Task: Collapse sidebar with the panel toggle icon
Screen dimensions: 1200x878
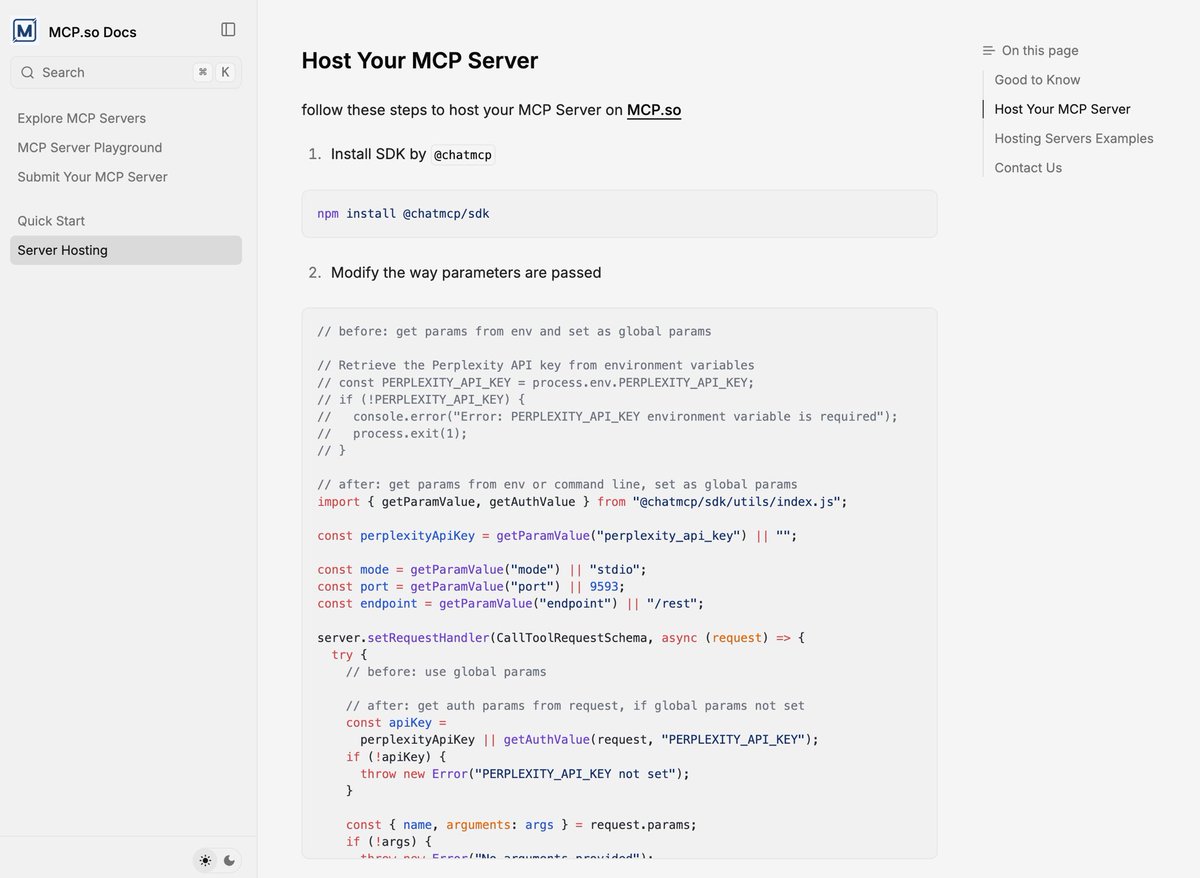Action: [228, 30]
